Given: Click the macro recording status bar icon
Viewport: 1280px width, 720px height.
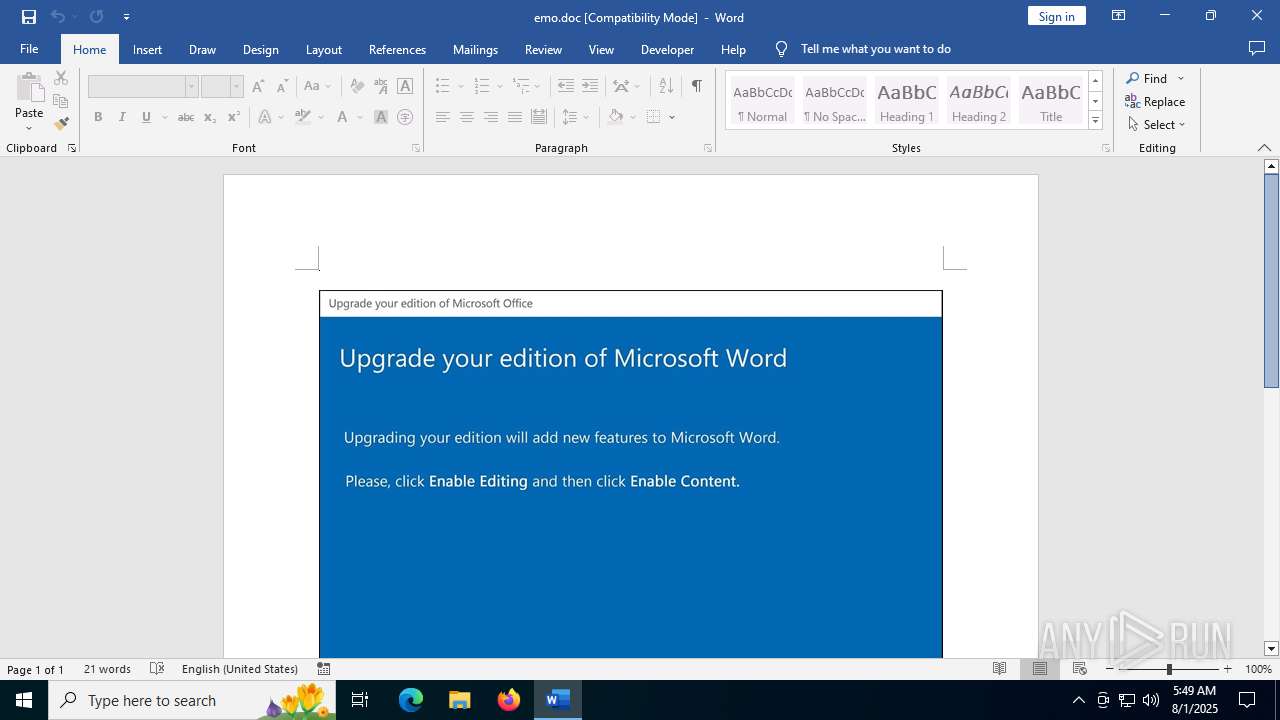Looking at the screenshot, I should pos(323,669).
